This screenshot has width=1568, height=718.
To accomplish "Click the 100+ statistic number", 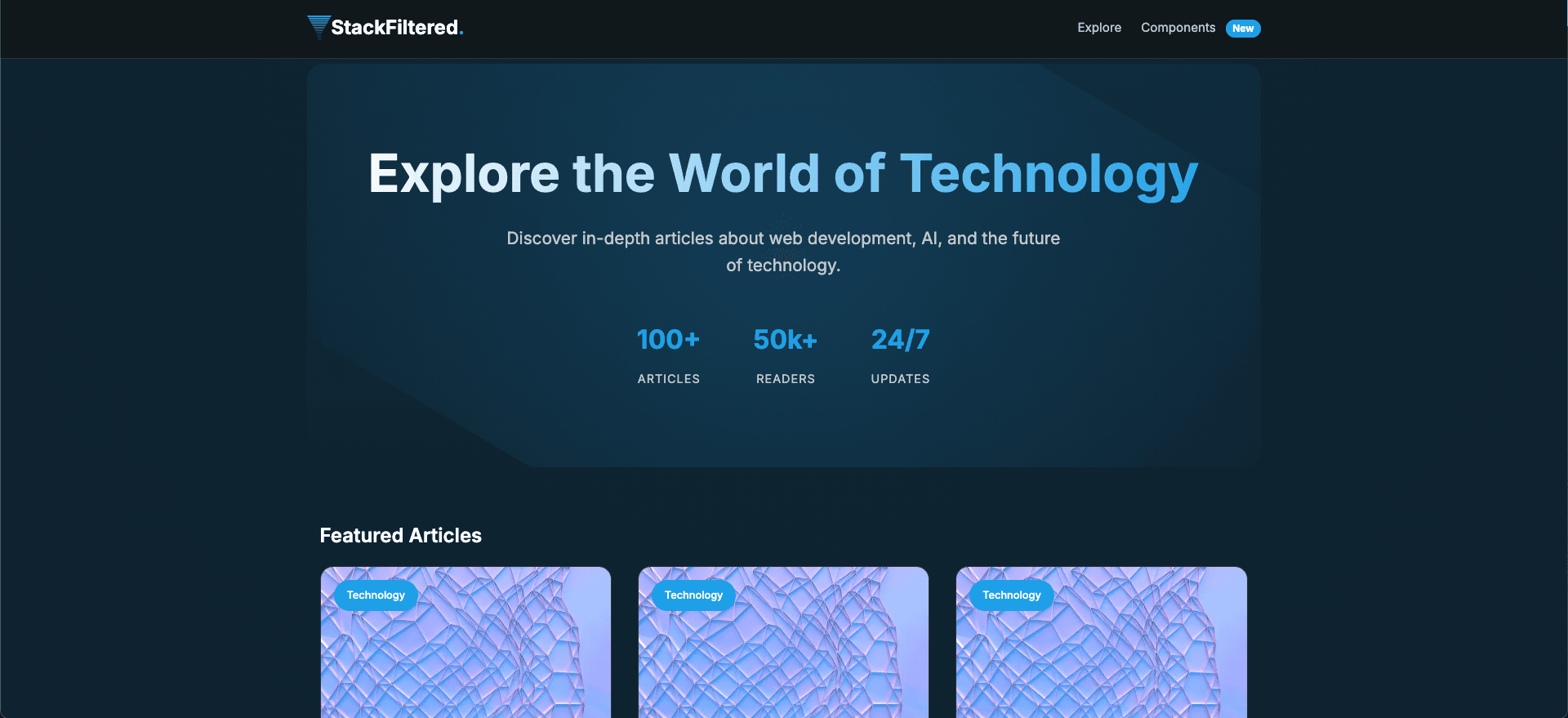I will coord(668,340).
